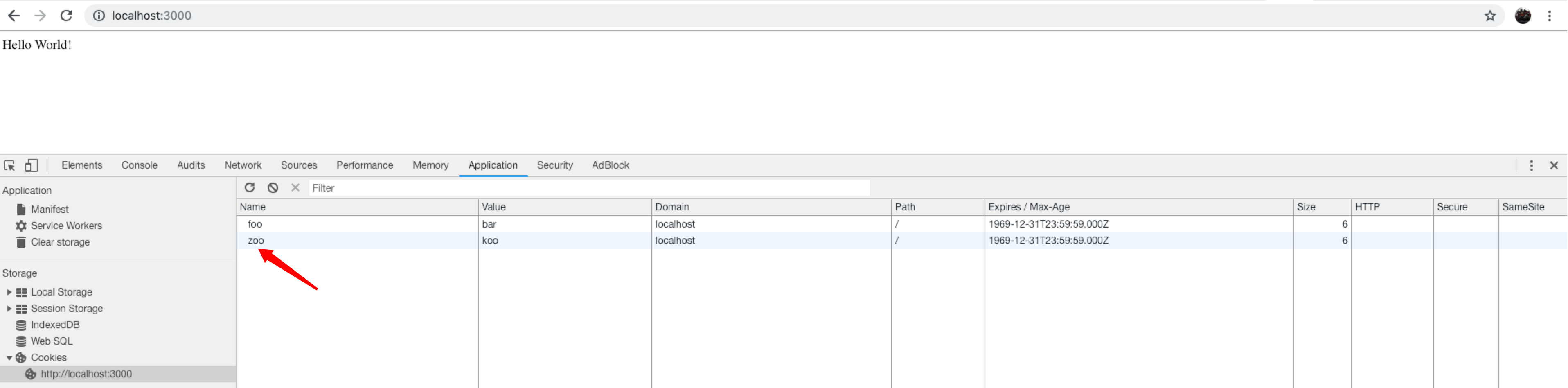Open the Network tab
Screen dimensions: 1568x388
[x=243, y=165]
